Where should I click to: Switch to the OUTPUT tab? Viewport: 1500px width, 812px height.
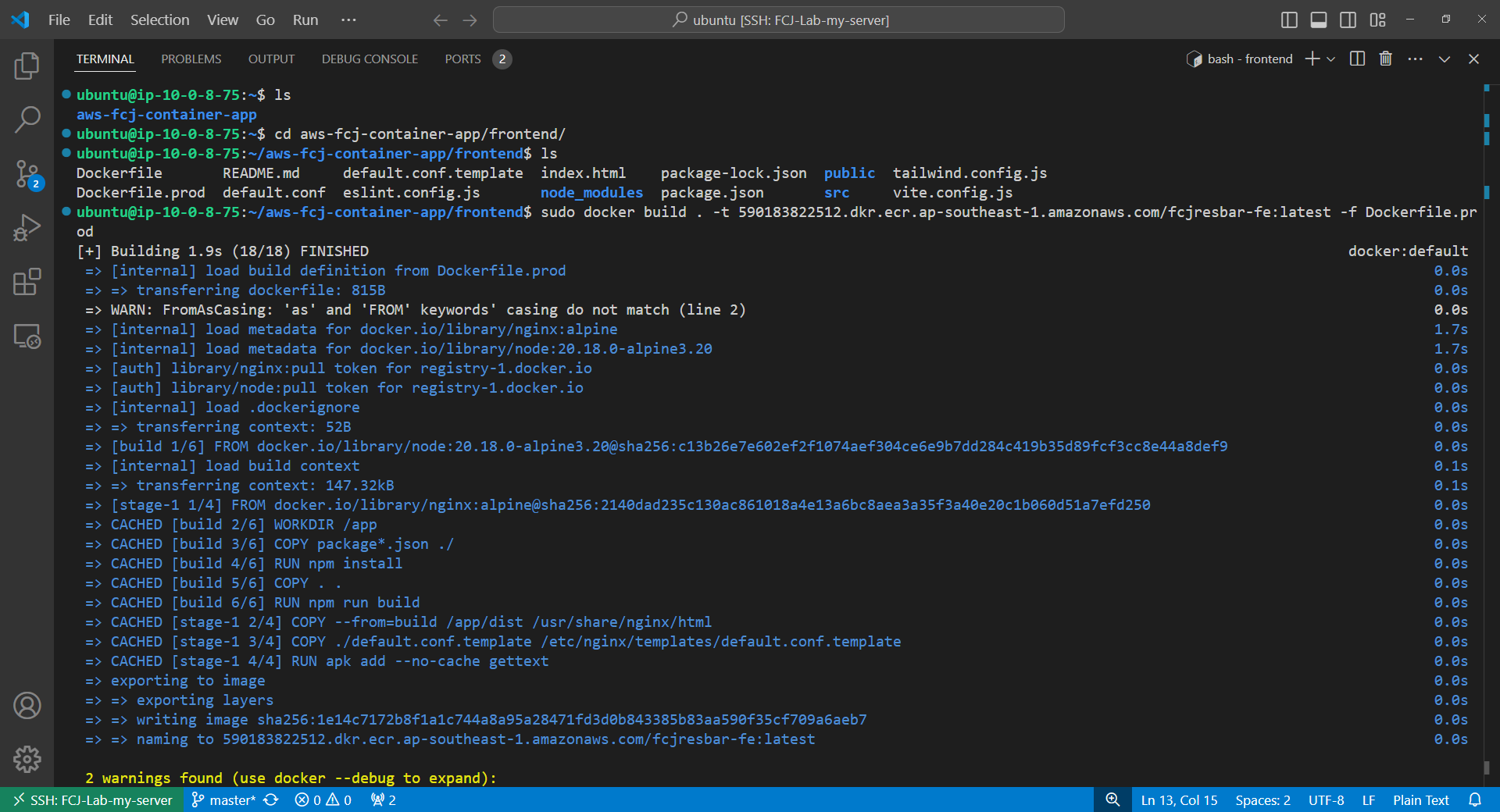pyautogui.click(x=272, y=59)
